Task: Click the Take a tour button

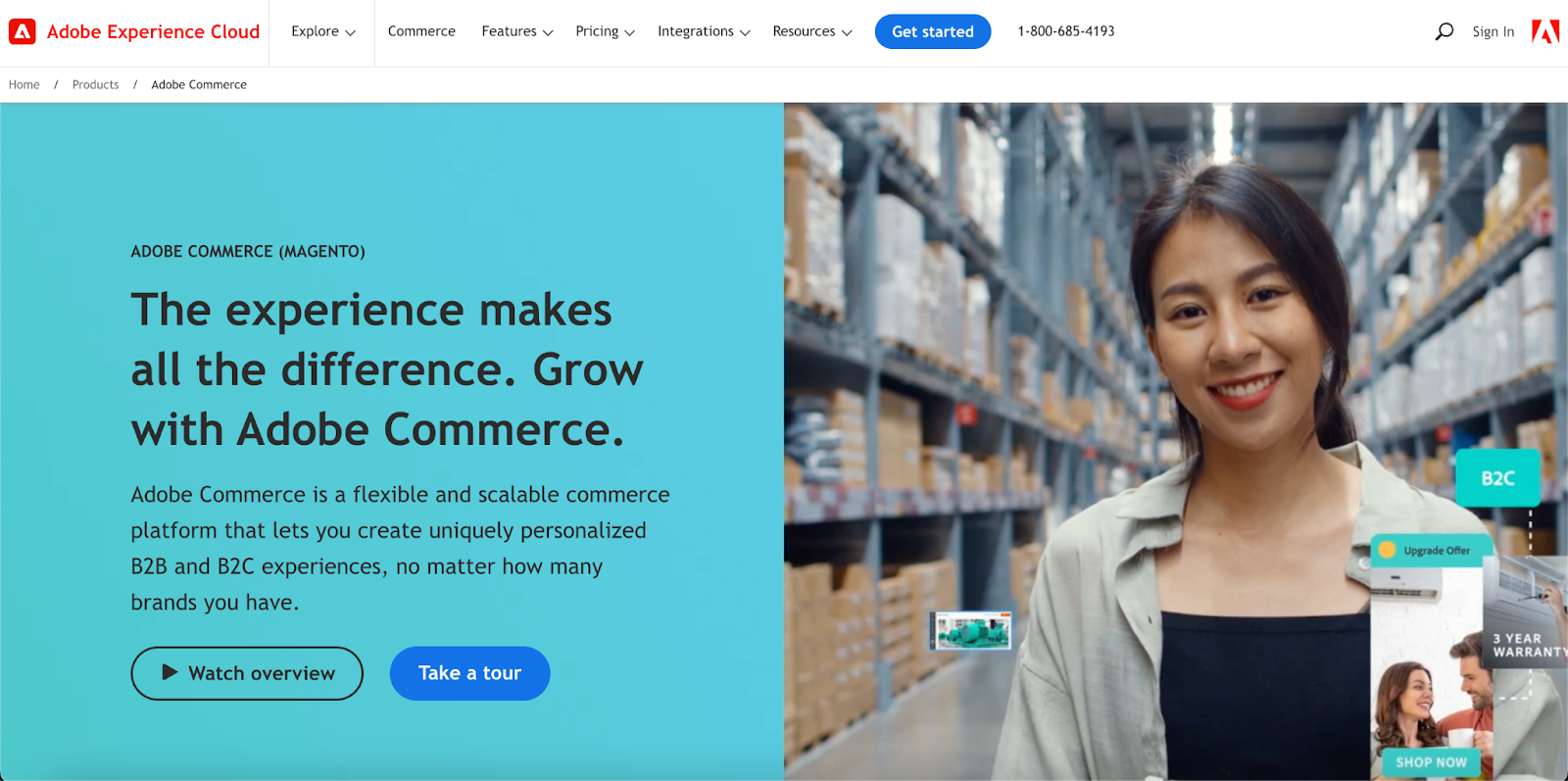Action: pyautogui.click(x=469, y=673)
